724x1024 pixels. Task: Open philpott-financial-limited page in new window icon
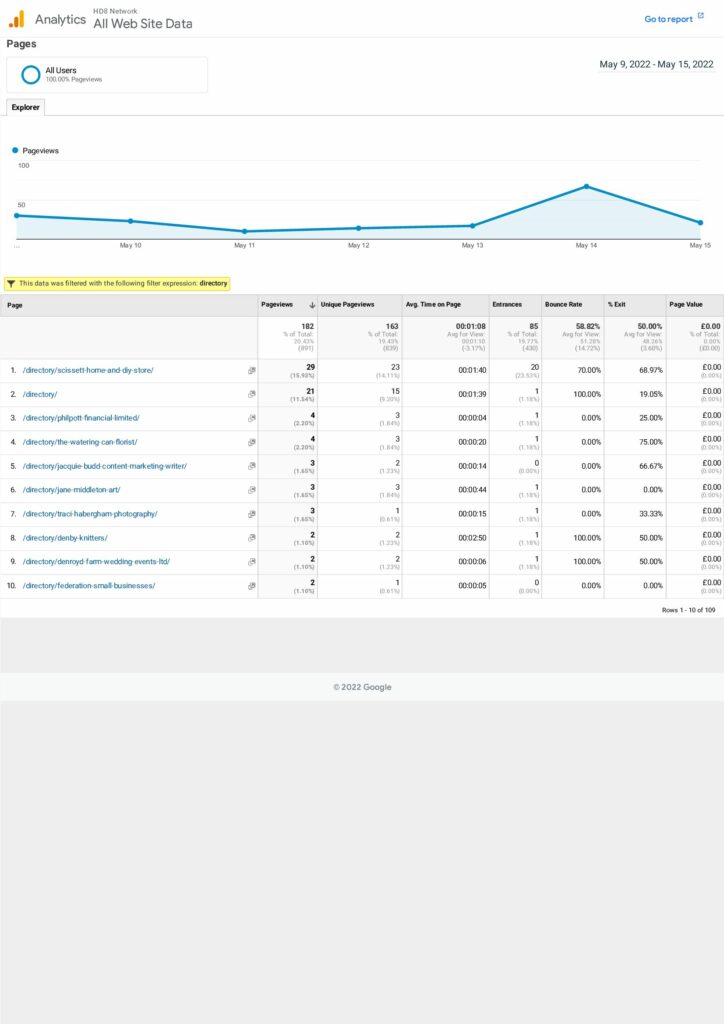tap(252, 418)
